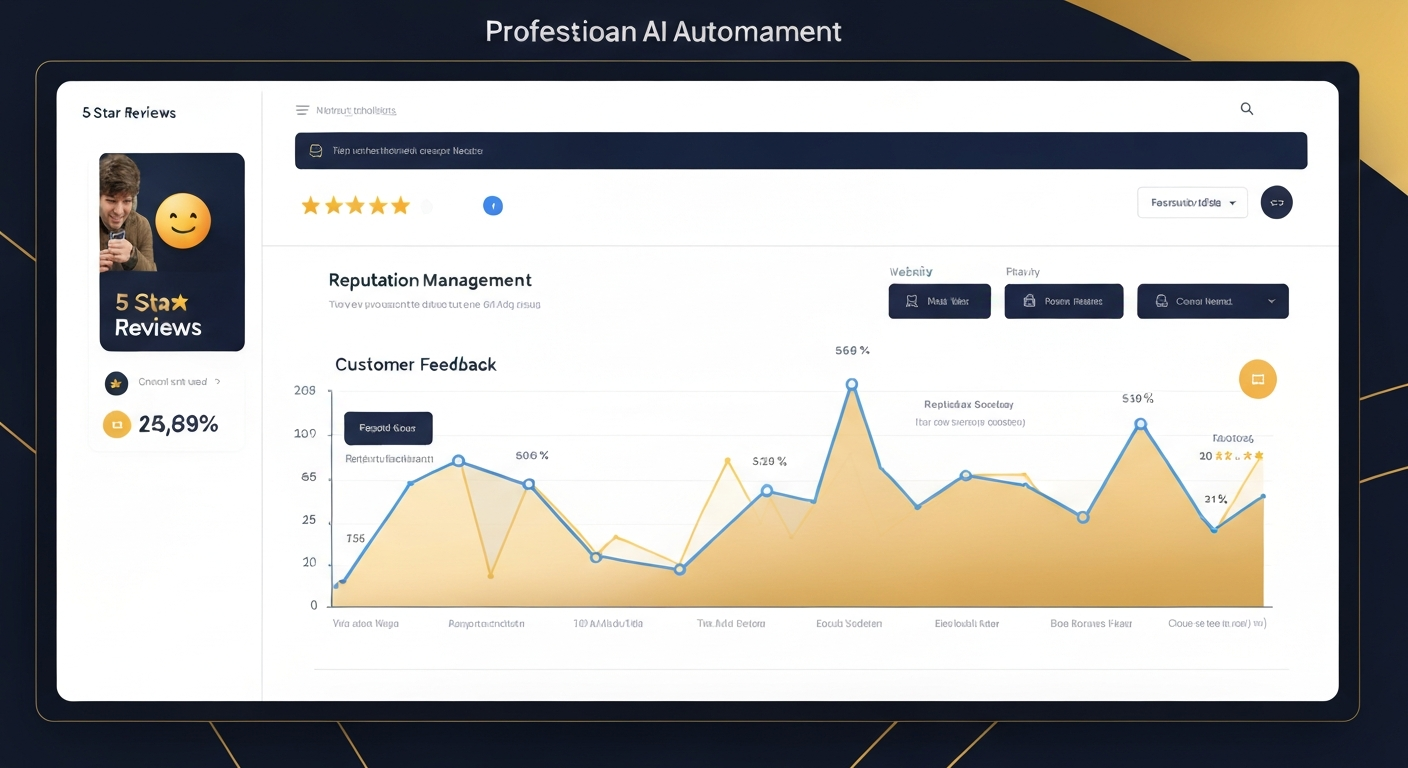Select the icon in the dark notification banner
Screen dimensions: 1408x768
pyautogui.click(x=316, y=151)
